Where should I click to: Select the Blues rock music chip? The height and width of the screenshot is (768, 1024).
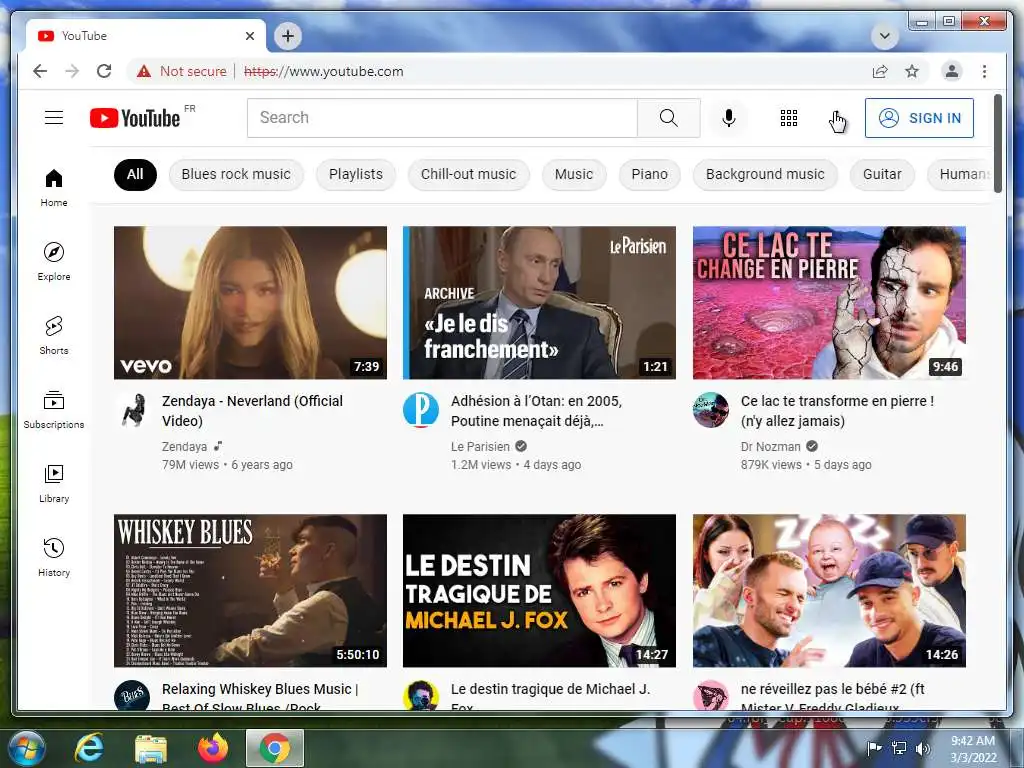(x=236, y=174)
